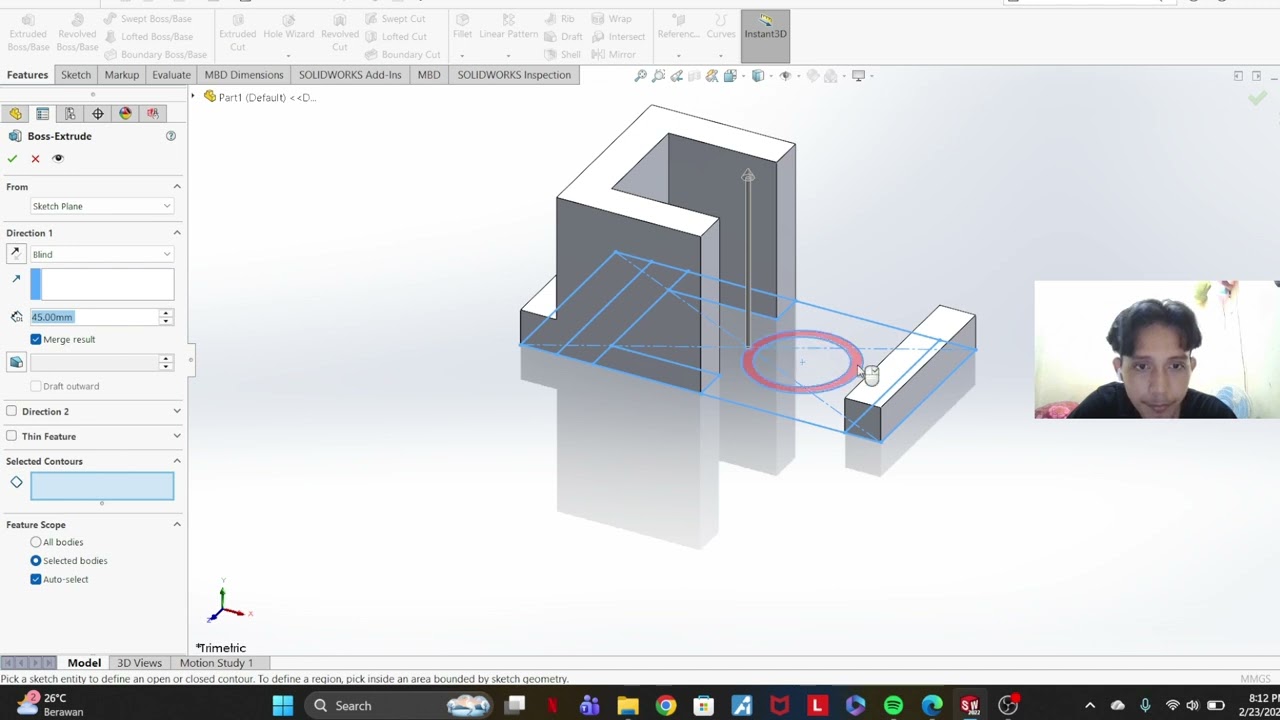1280x720 pixels.
Task: Choose Selected bodies radio button
Action: (36, 561)
